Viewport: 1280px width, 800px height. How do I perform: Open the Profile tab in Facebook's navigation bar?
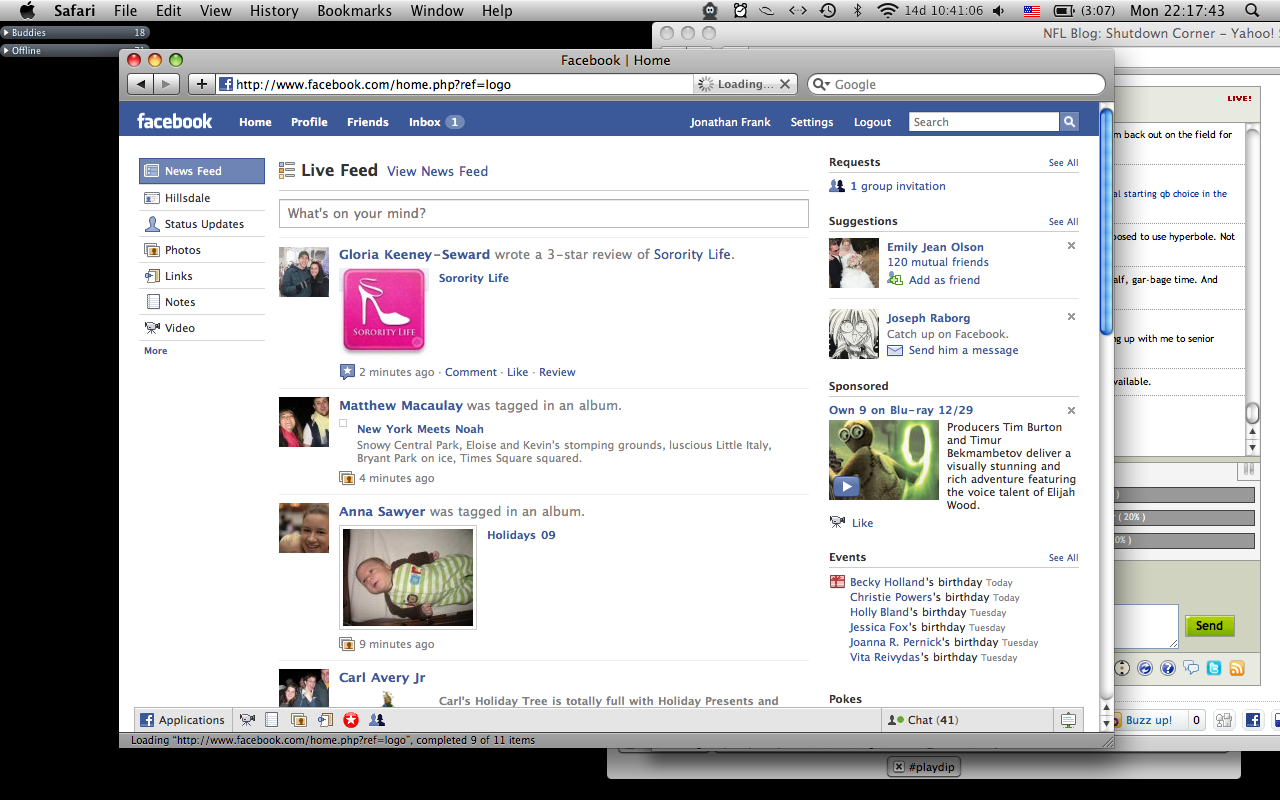click(x=309, y=122)
